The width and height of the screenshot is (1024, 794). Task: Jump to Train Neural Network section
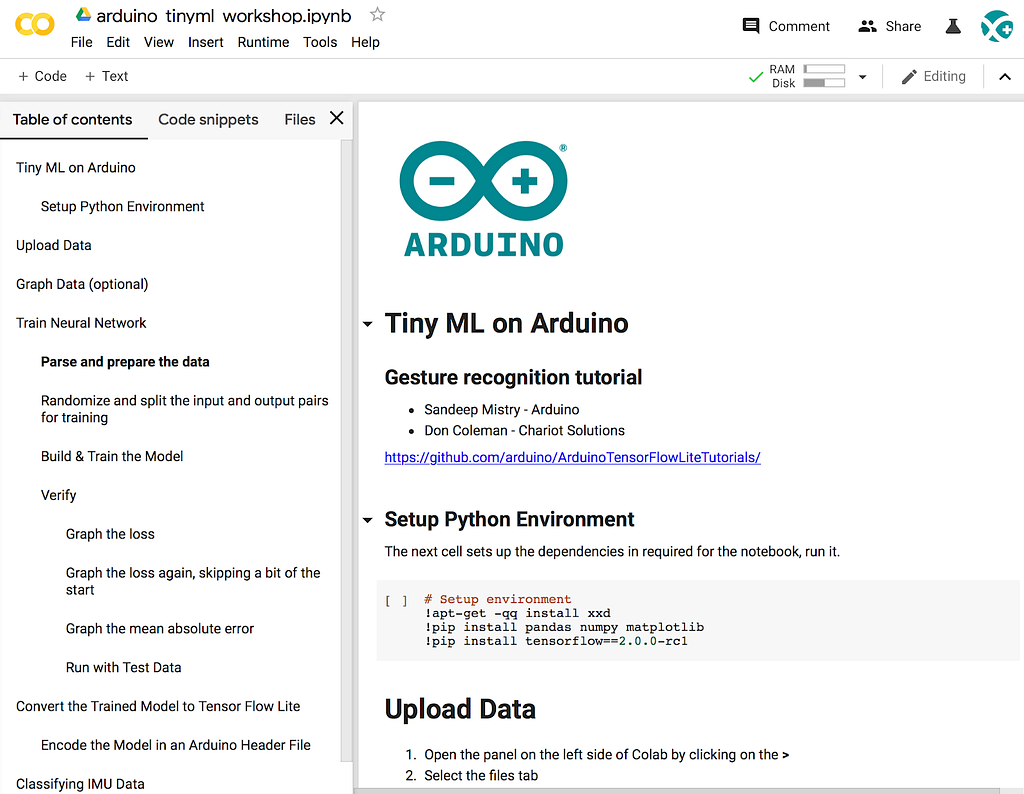[x=81, y=323]
